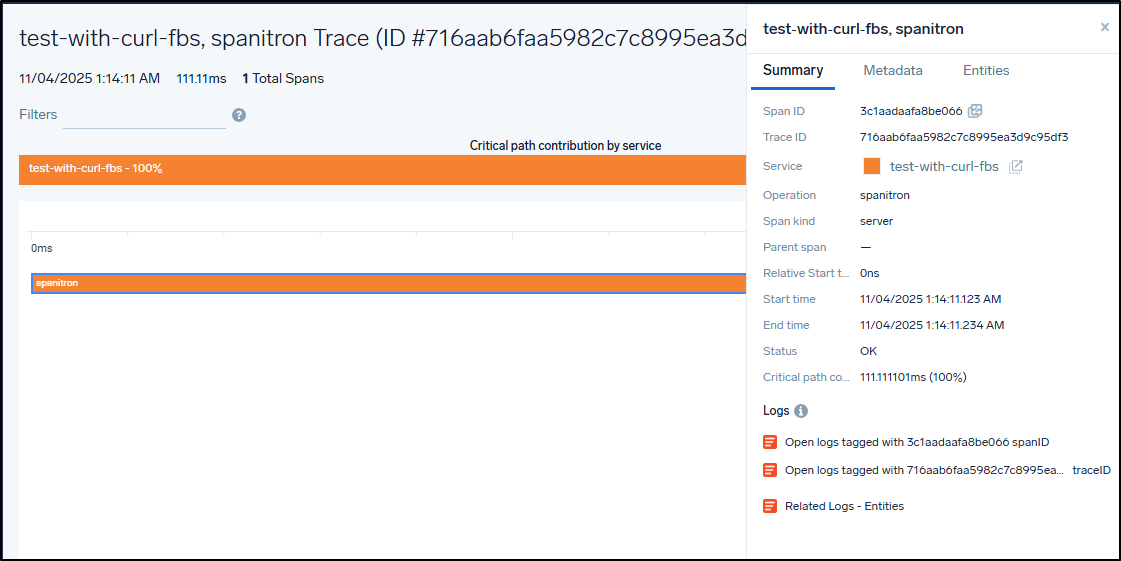The width and height of the screenshot is (1121, 561).
Task: Click the 0ms timeline marker
Action: 41,248
